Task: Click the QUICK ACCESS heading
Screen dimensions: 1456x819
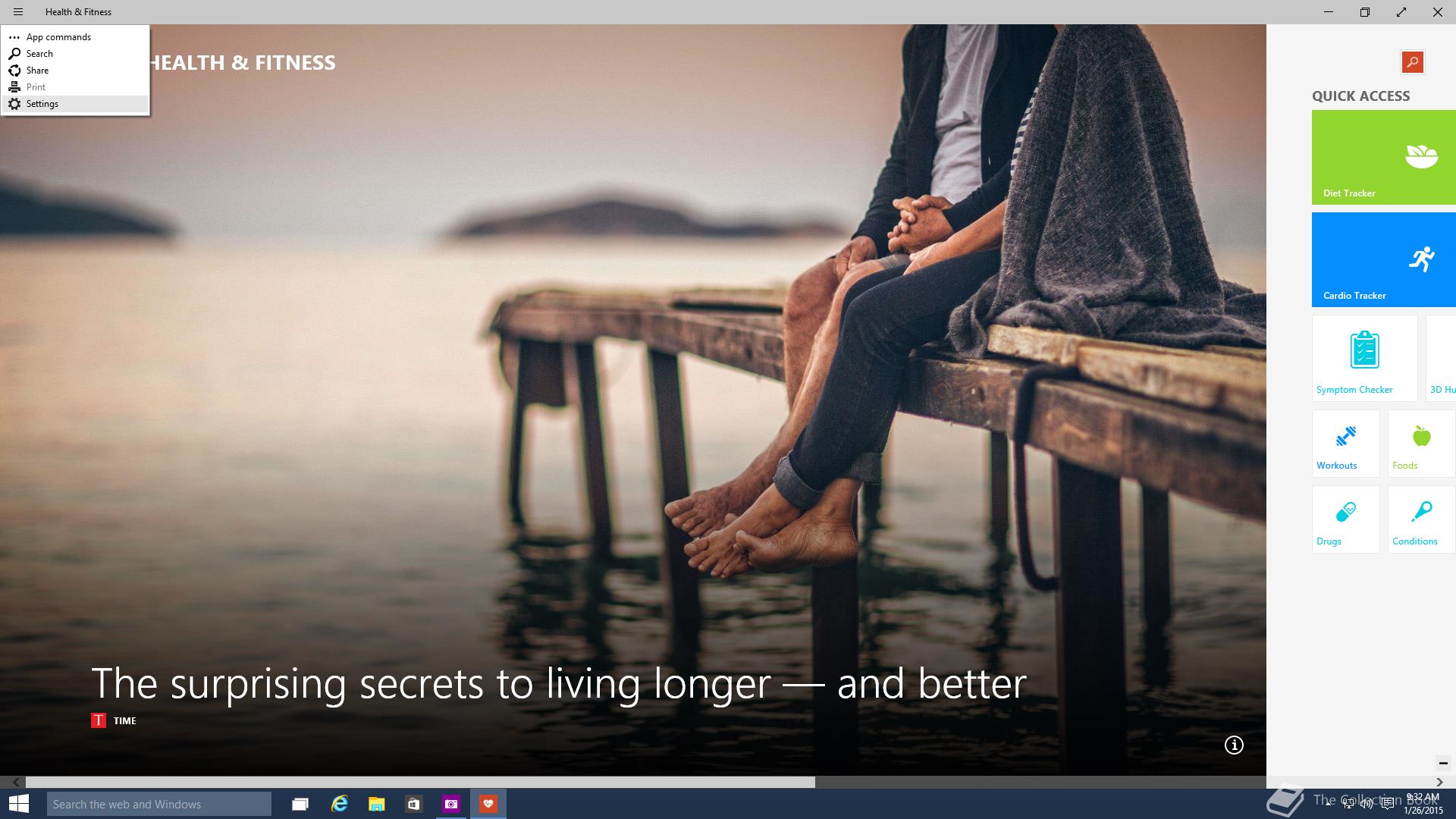Action: 1360,96
